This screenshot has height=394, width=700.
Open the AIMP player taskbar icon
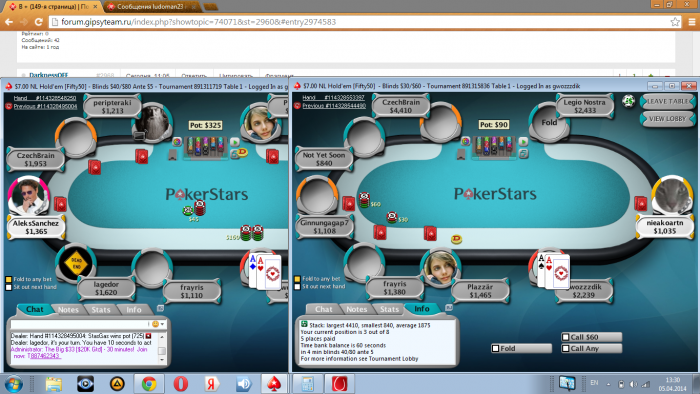(x=117, y=384)
